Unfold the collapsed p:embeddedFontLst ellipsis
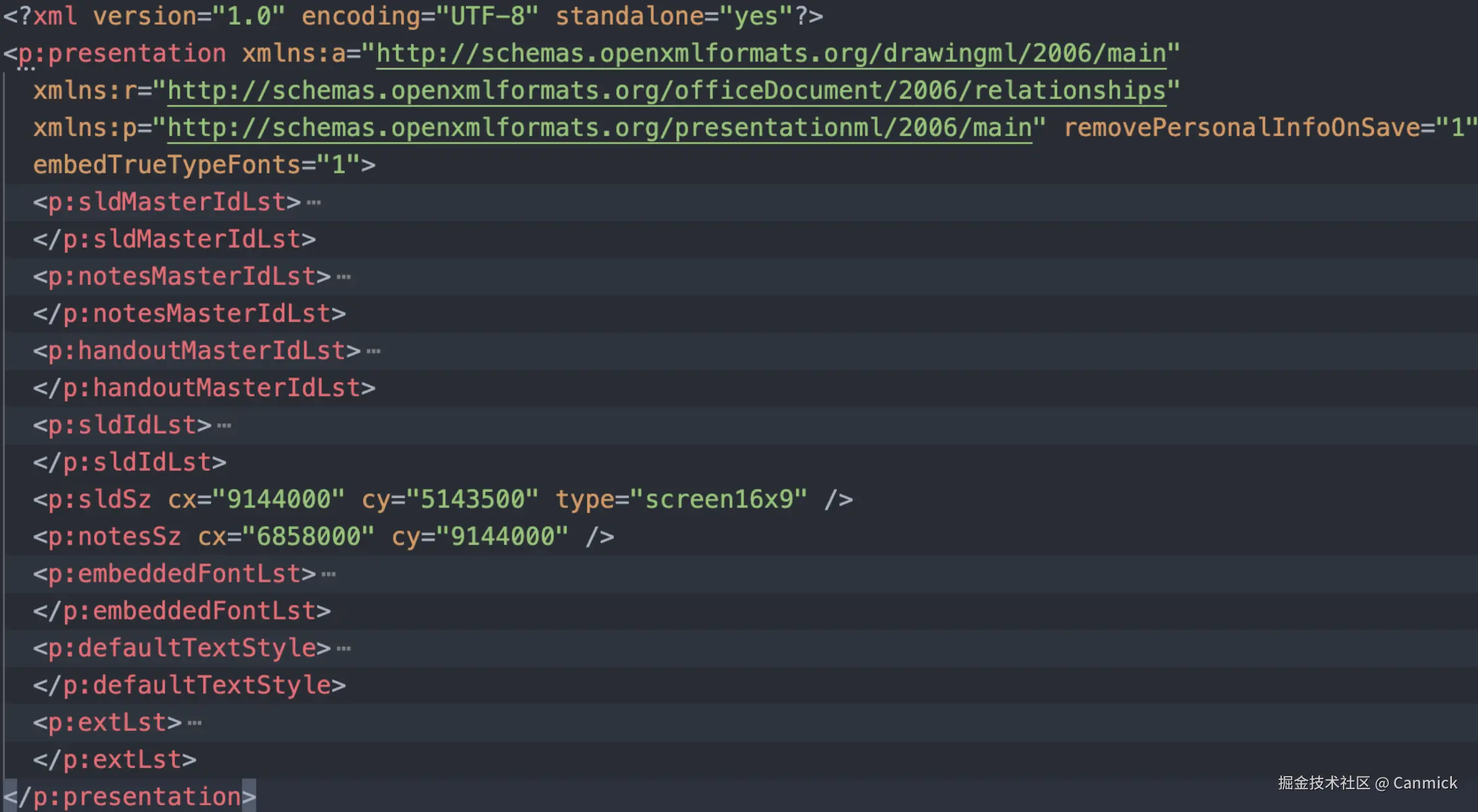Viewport: 1478px width, 812px height. click(x=329, y=574)
